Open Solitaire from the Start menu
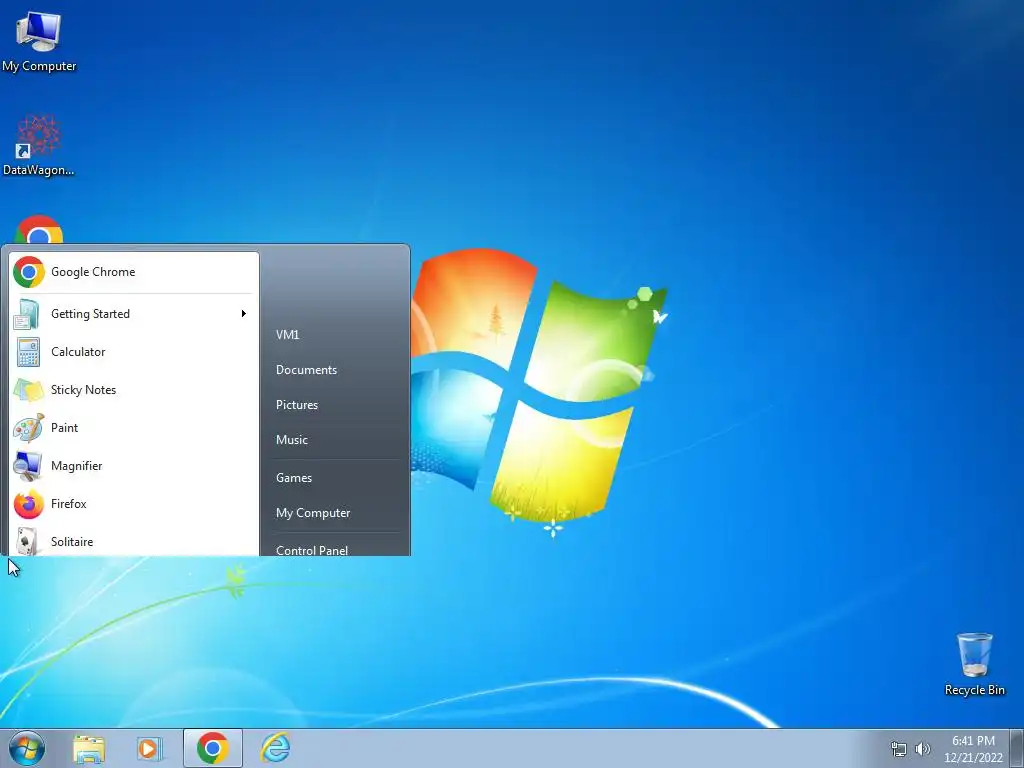This screenshot has height=768, width=1024. pos(133,541)
